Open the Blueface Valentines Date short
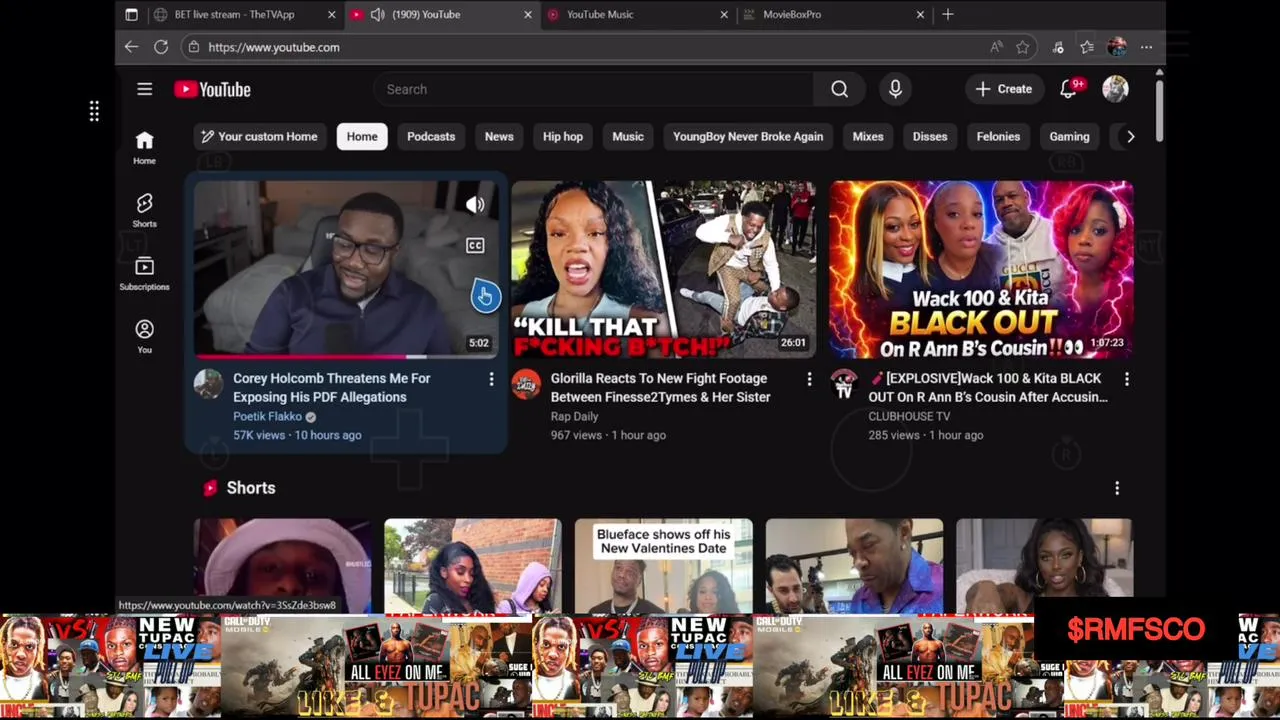This screenshot has width=1280, height=720. [663, 566]
